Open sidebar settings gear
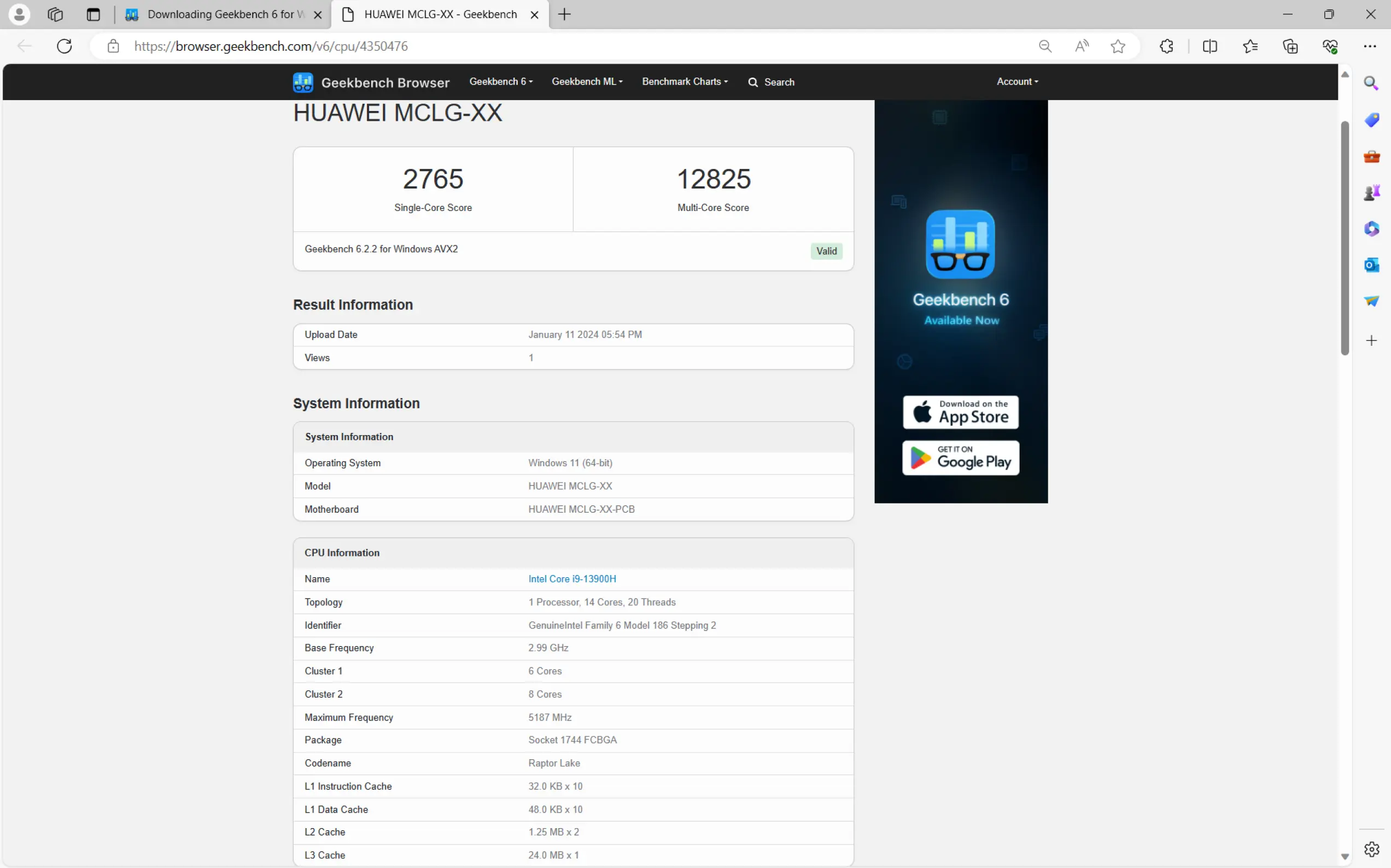Viewport: 1391px width, 868px height. 1371,848
